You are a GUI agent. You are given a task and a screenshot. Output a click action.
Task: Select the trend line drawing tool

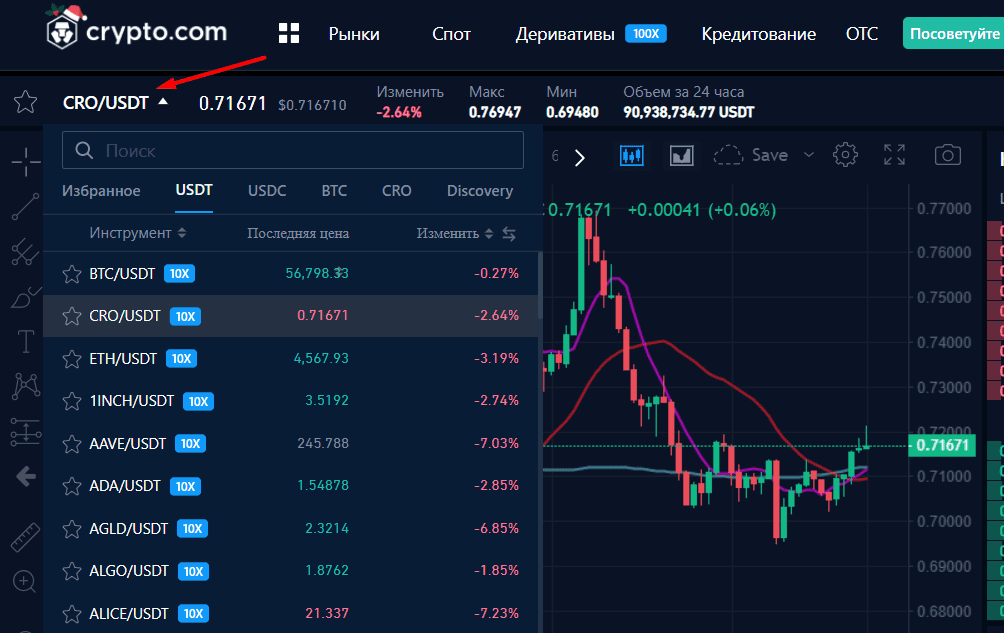pos(26,207)
